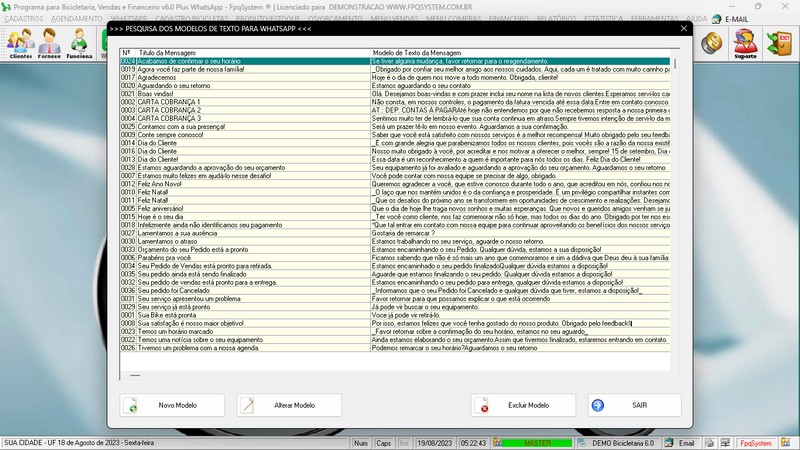Select row Feliz Ano Novo!
This screenshot has height=450, width=800.
pyautogui.click(x=395, y=184)
